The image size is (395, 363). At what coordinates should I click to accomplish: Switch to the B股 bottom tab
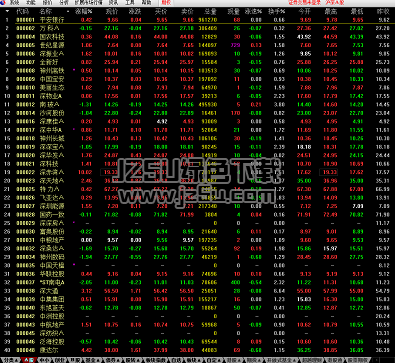pyautogui.click(x=75, y=360)
